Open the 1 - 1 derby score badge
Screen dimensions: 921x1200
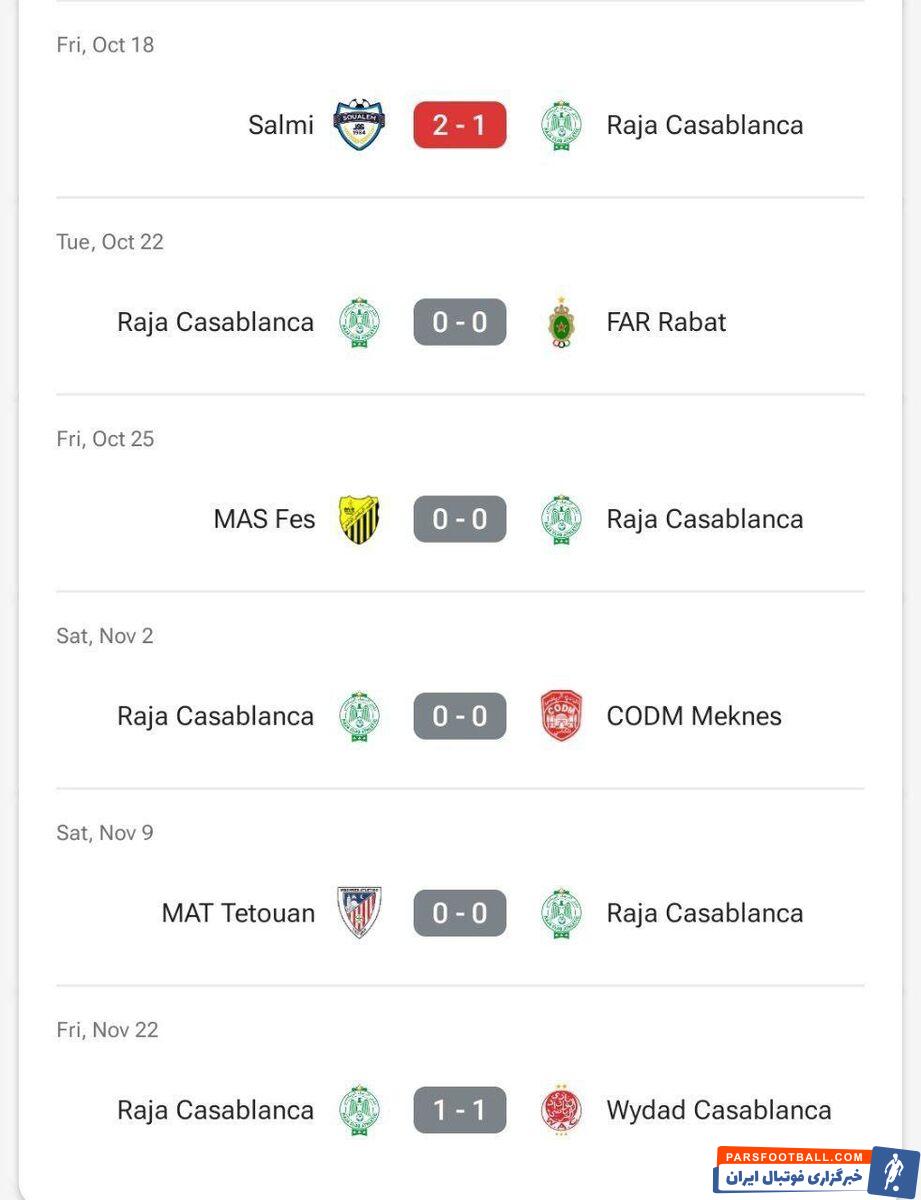click(460, 1110)
